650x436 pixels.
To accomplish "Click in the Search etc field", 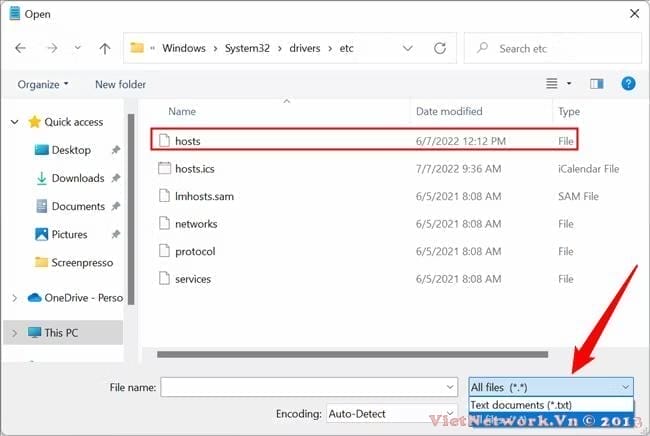I will click(x=560, y=48).
